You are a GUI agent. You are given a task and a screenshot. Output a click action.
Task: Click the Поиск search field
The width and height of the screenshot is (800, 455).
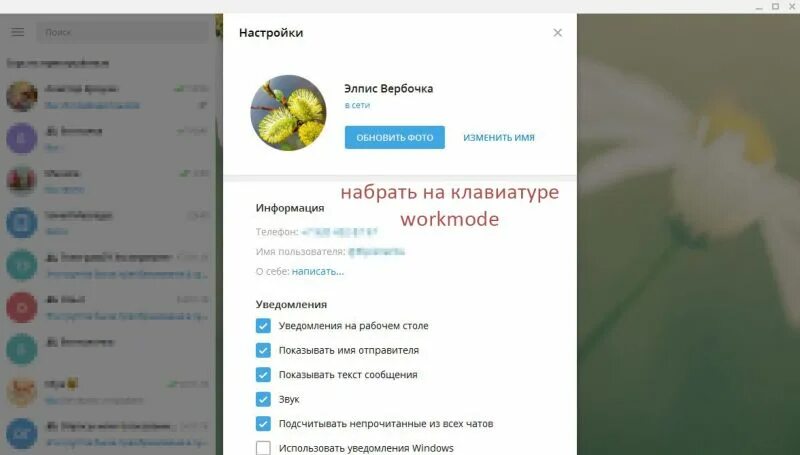pyautogui.click(x=122, y=32)
